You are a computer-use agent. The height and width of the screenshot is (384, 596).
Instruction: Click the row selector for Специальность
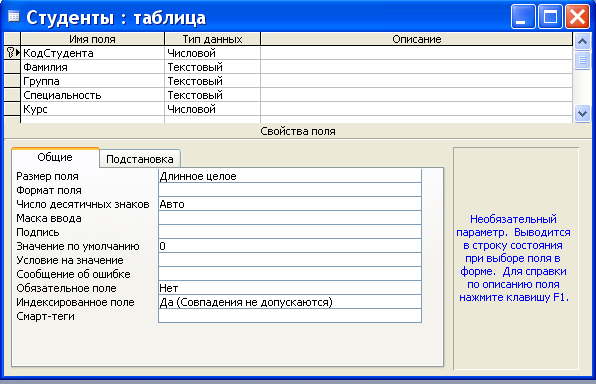12,95
